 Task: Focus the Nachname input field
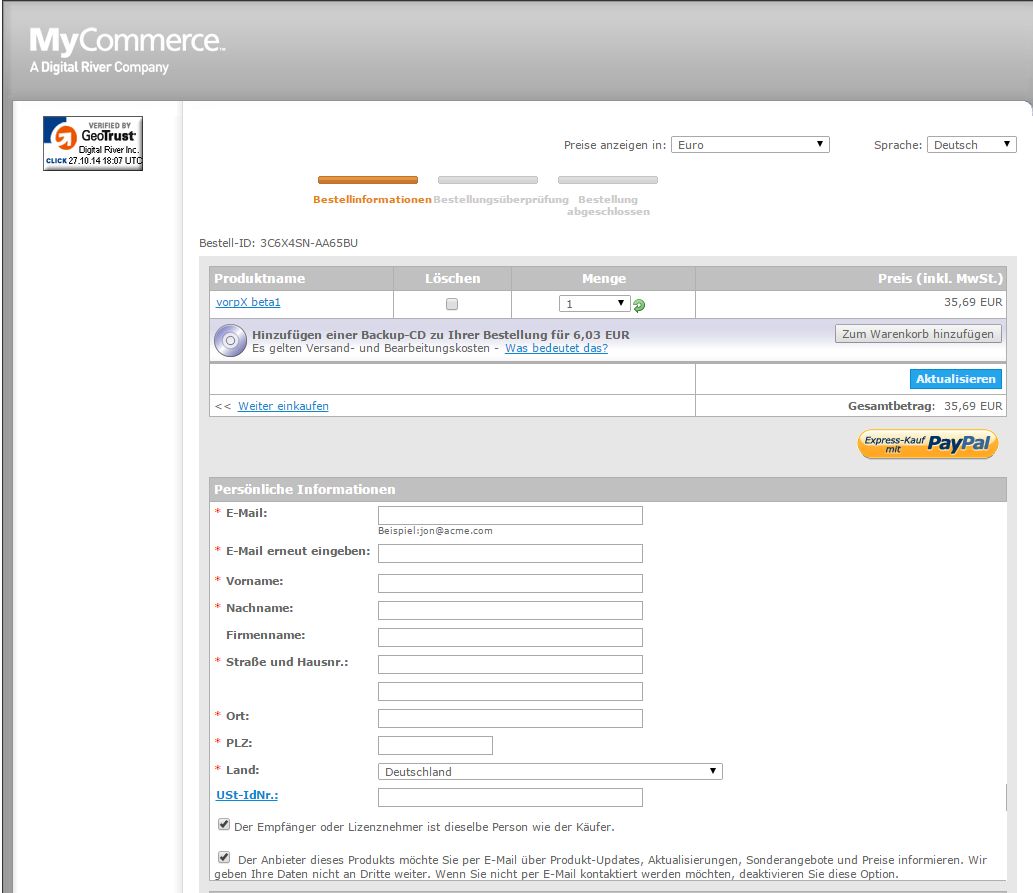(x=510, y=610)
